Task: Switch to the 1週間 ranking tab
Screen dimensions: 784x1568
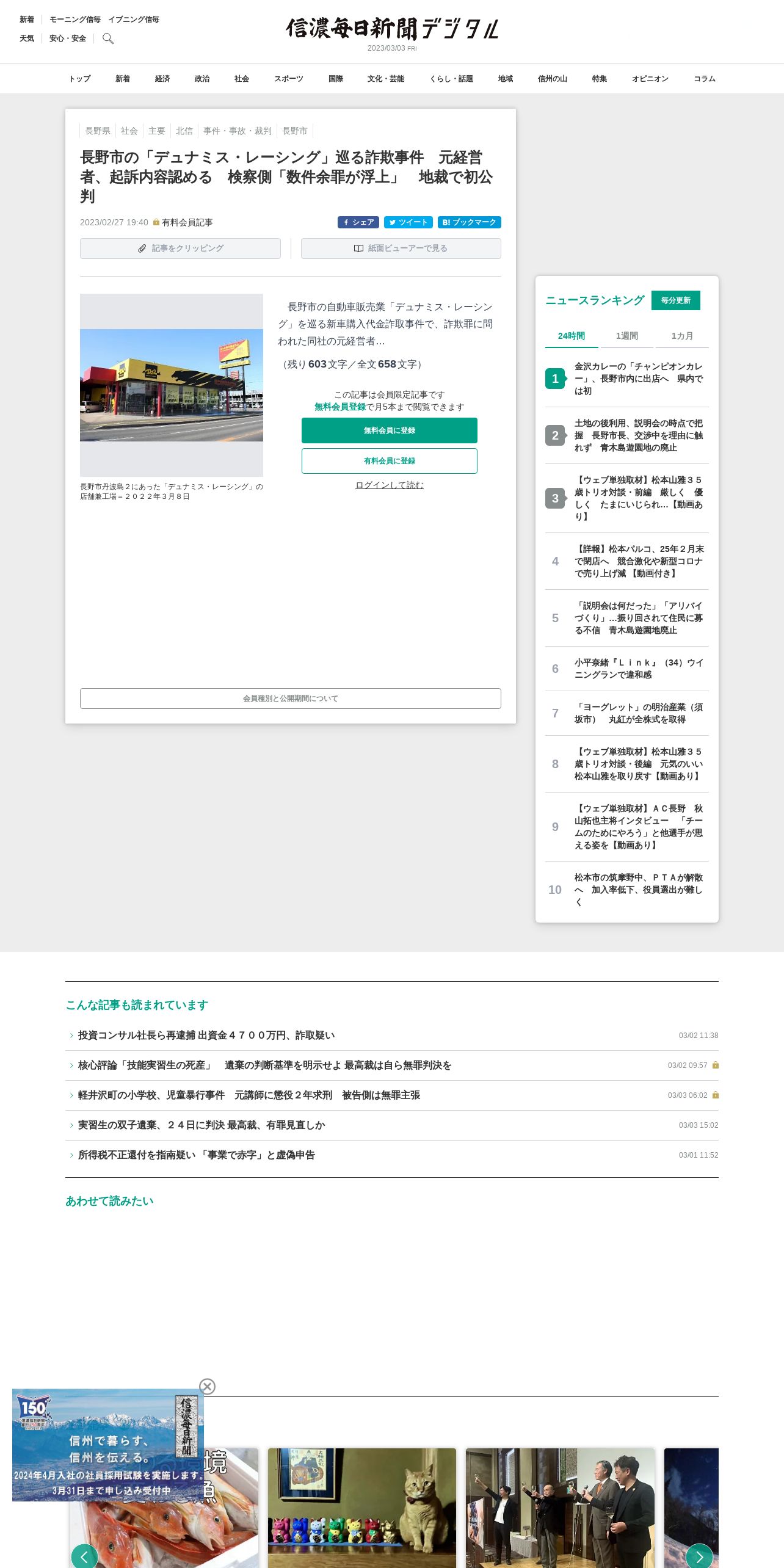Action: [x=626, y=336]
